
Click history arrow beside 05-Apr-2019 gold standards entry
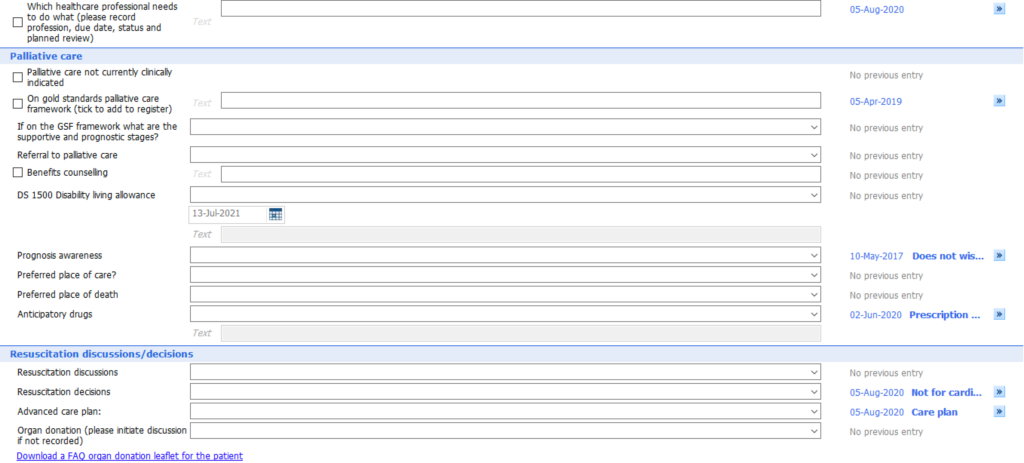pos(999,101)
